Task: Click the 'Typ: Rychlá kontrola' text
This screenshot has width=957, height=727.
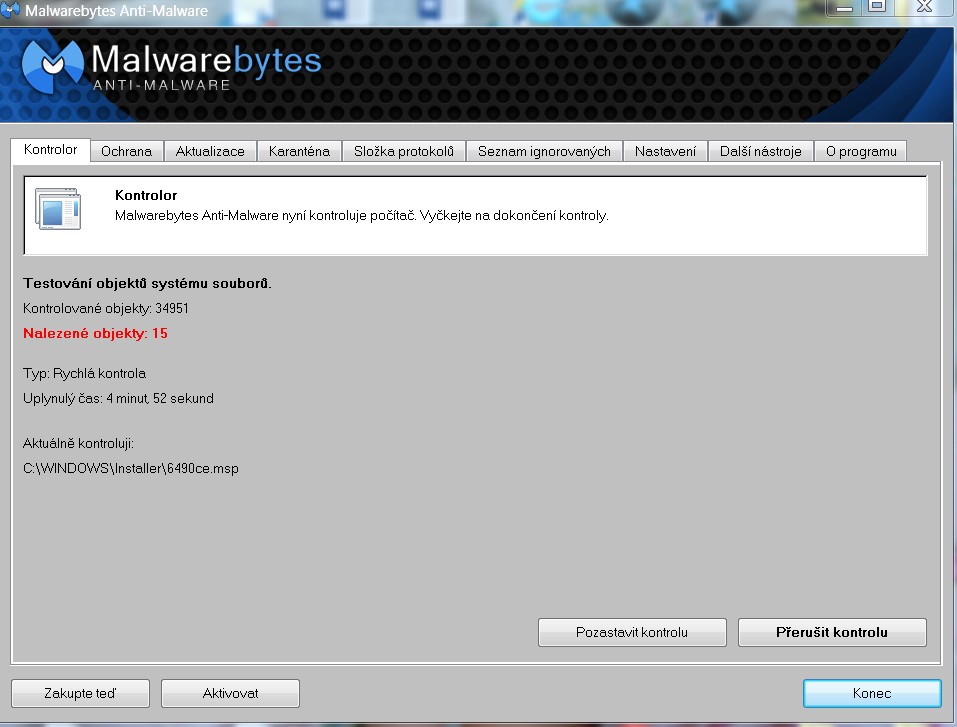Action: tap(84, 374)
